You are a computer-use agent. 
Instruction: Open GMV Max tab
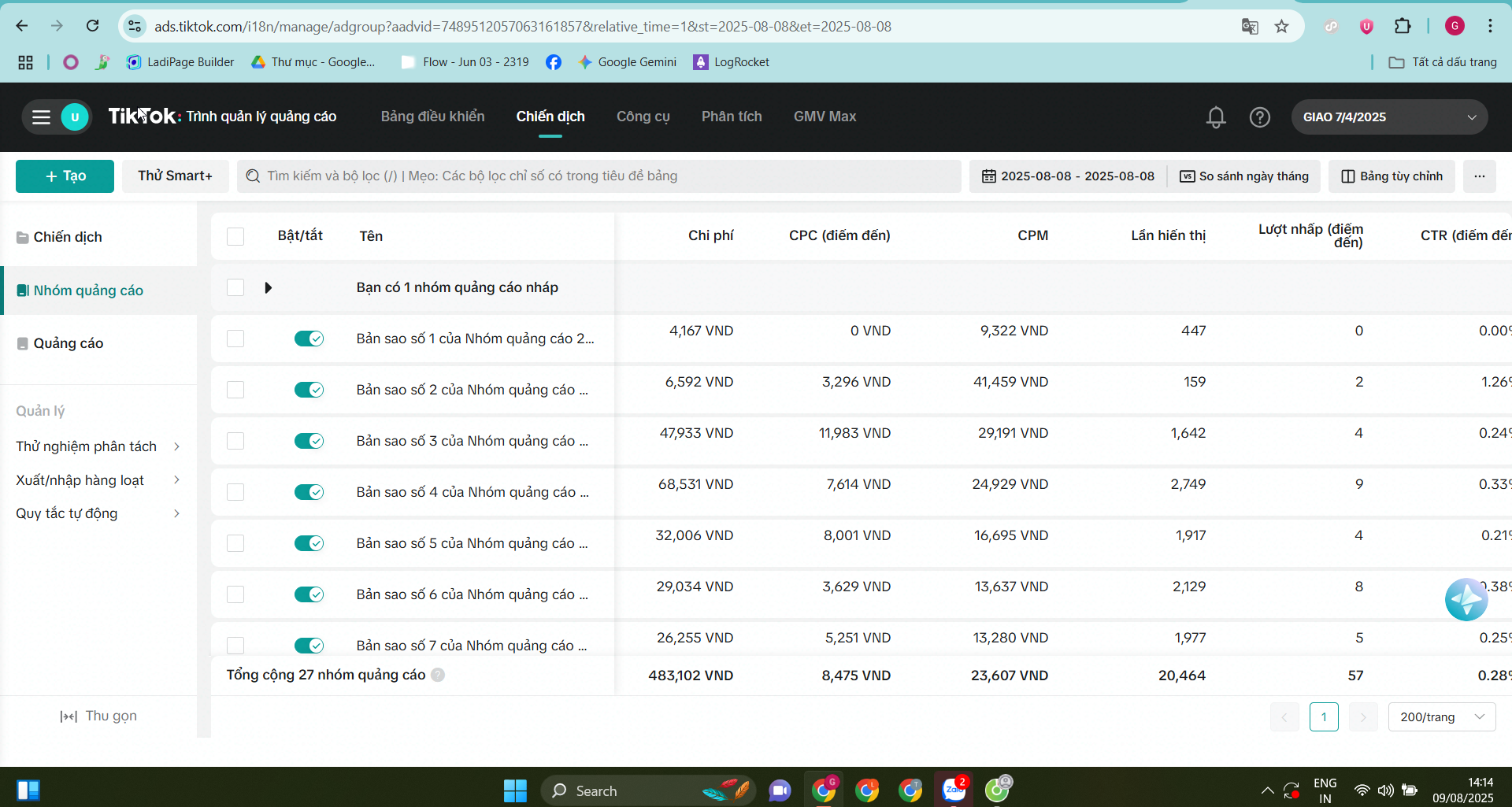coord(825,117)
